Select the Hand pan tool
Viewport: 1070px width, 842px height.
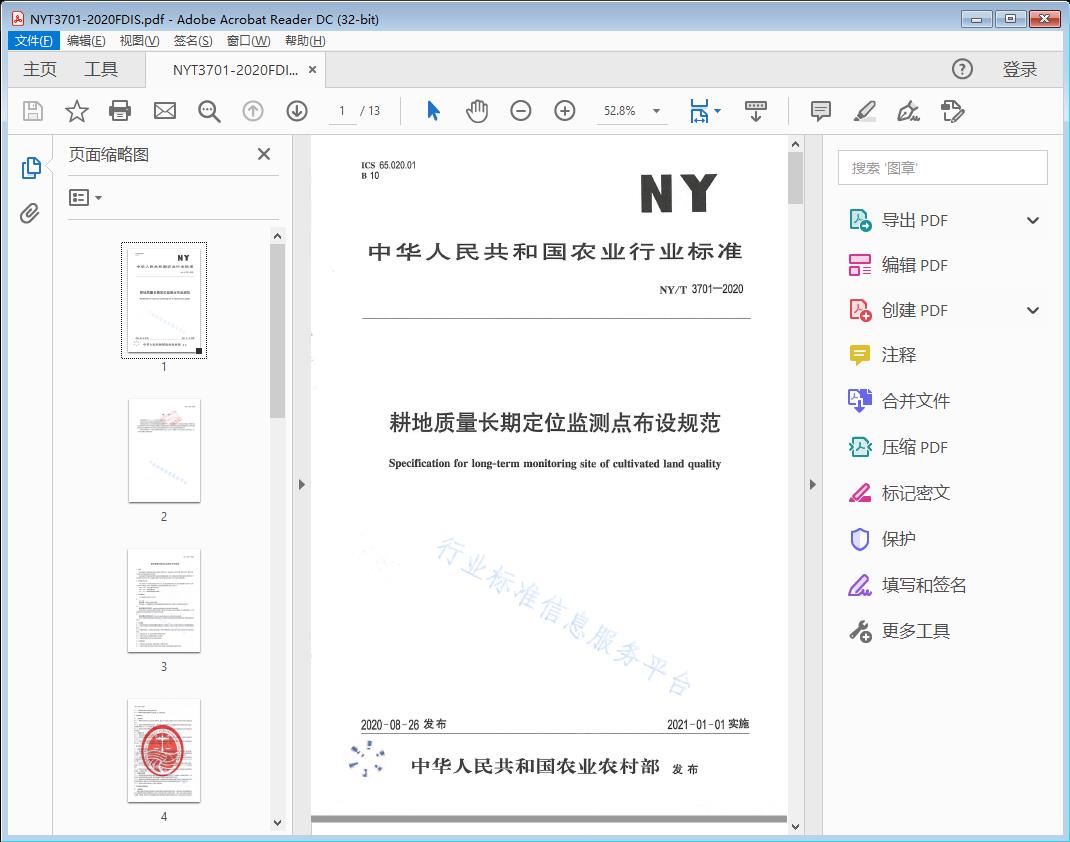[477, 111]
